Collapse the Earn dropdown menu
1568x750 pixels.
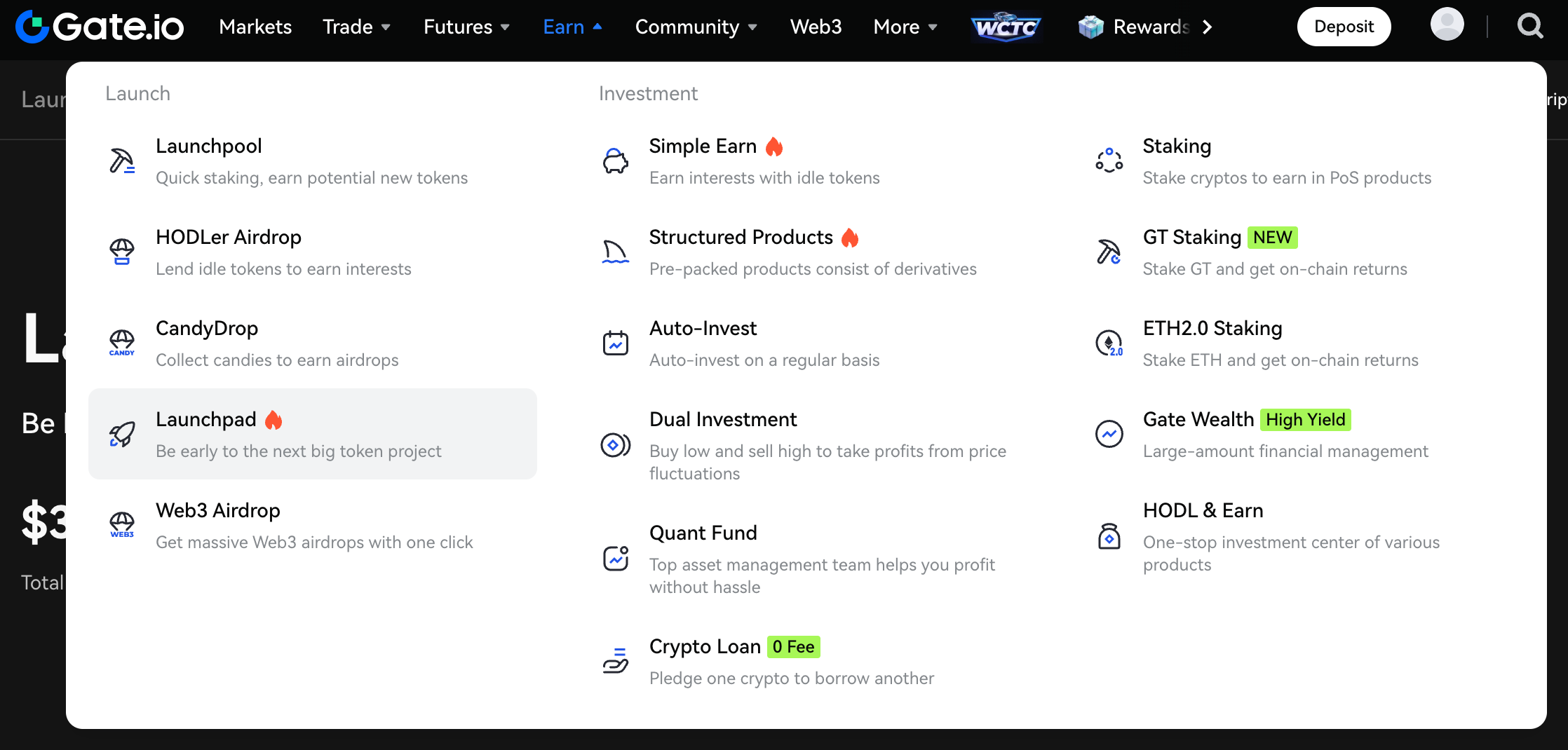[x=572, y=27]
